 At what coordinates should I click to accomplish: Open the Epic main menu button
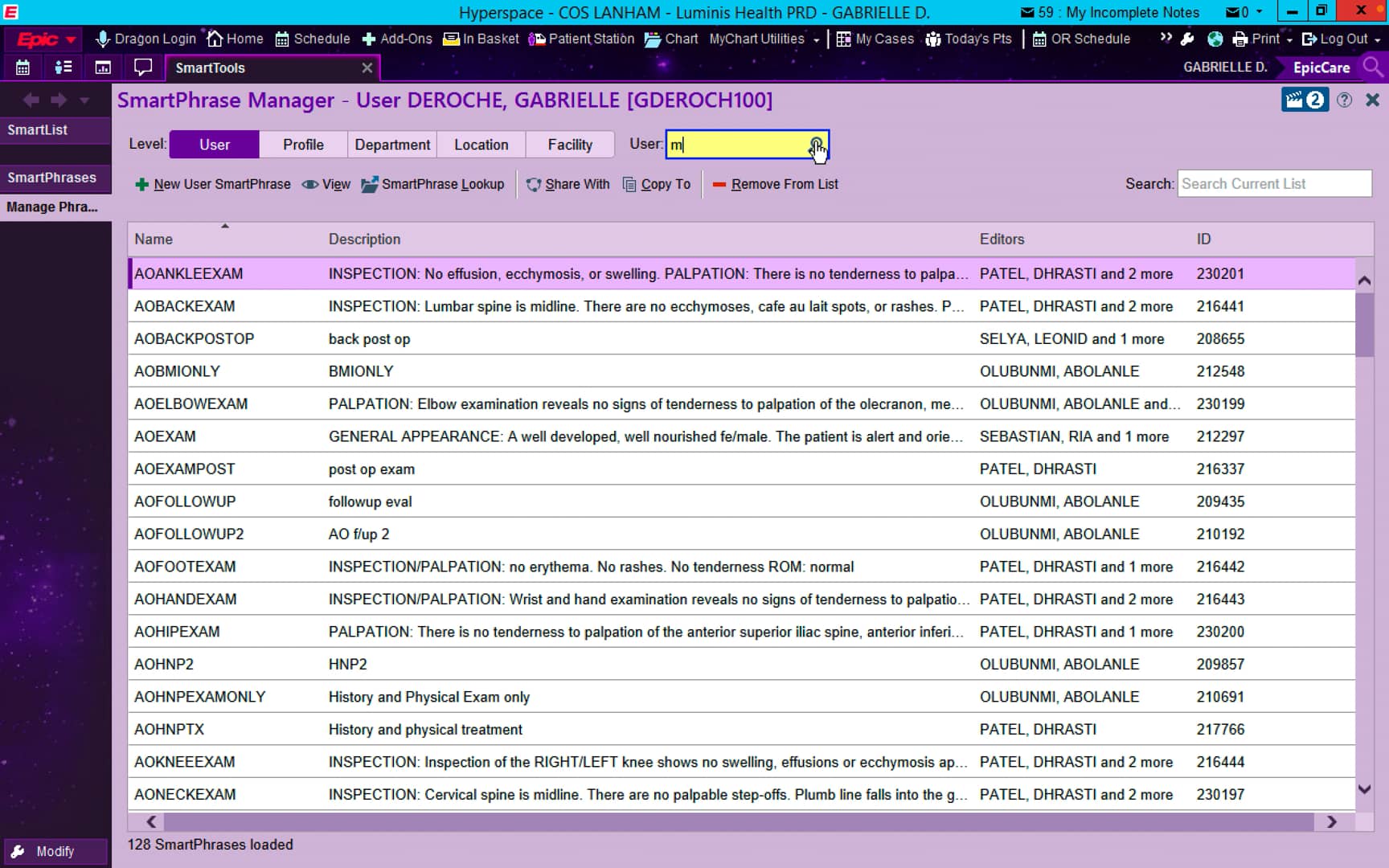click(x=45, y=39)
